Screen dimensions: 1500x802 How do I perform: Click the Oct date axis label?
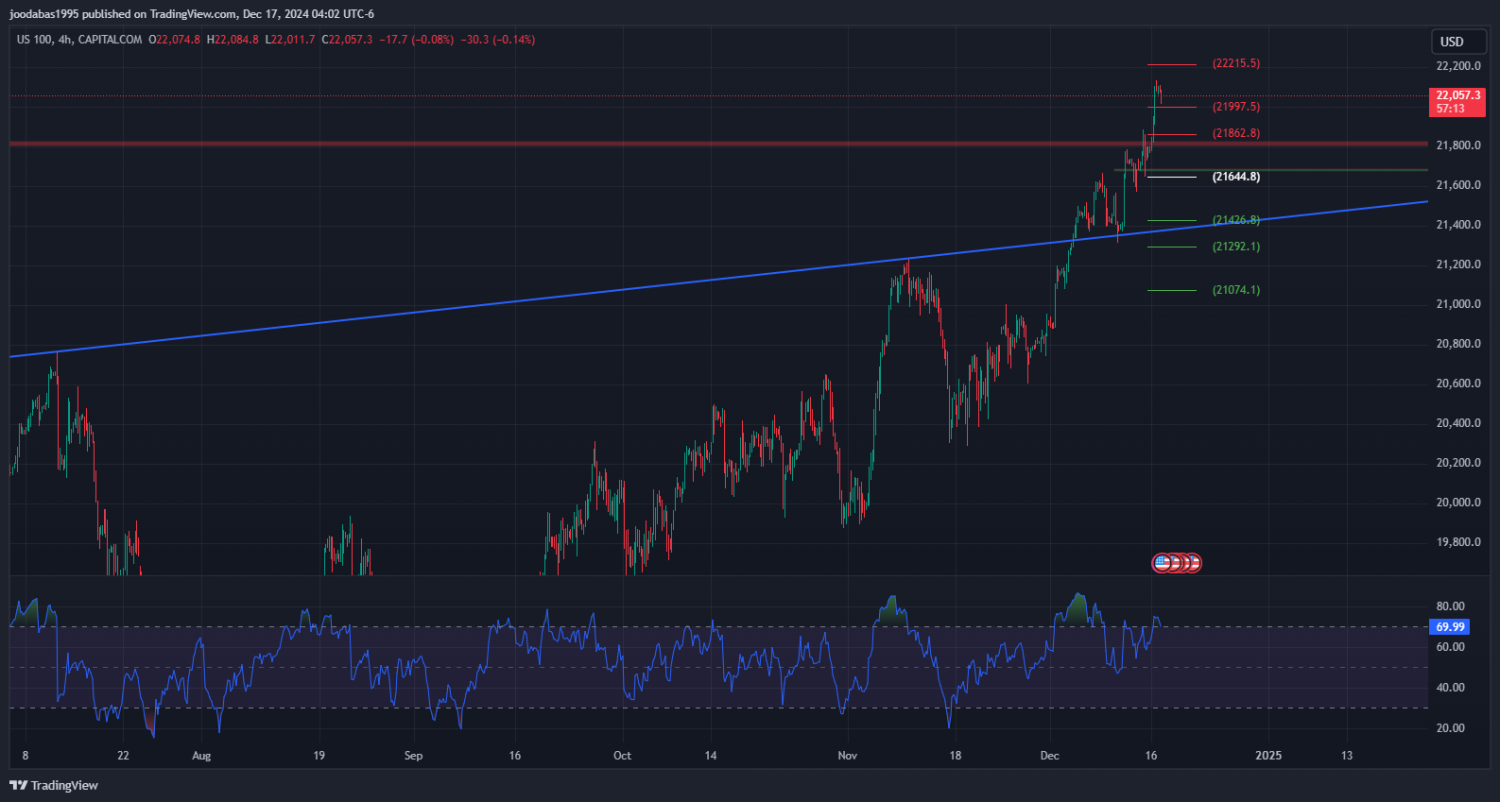(x=622, y=755)
